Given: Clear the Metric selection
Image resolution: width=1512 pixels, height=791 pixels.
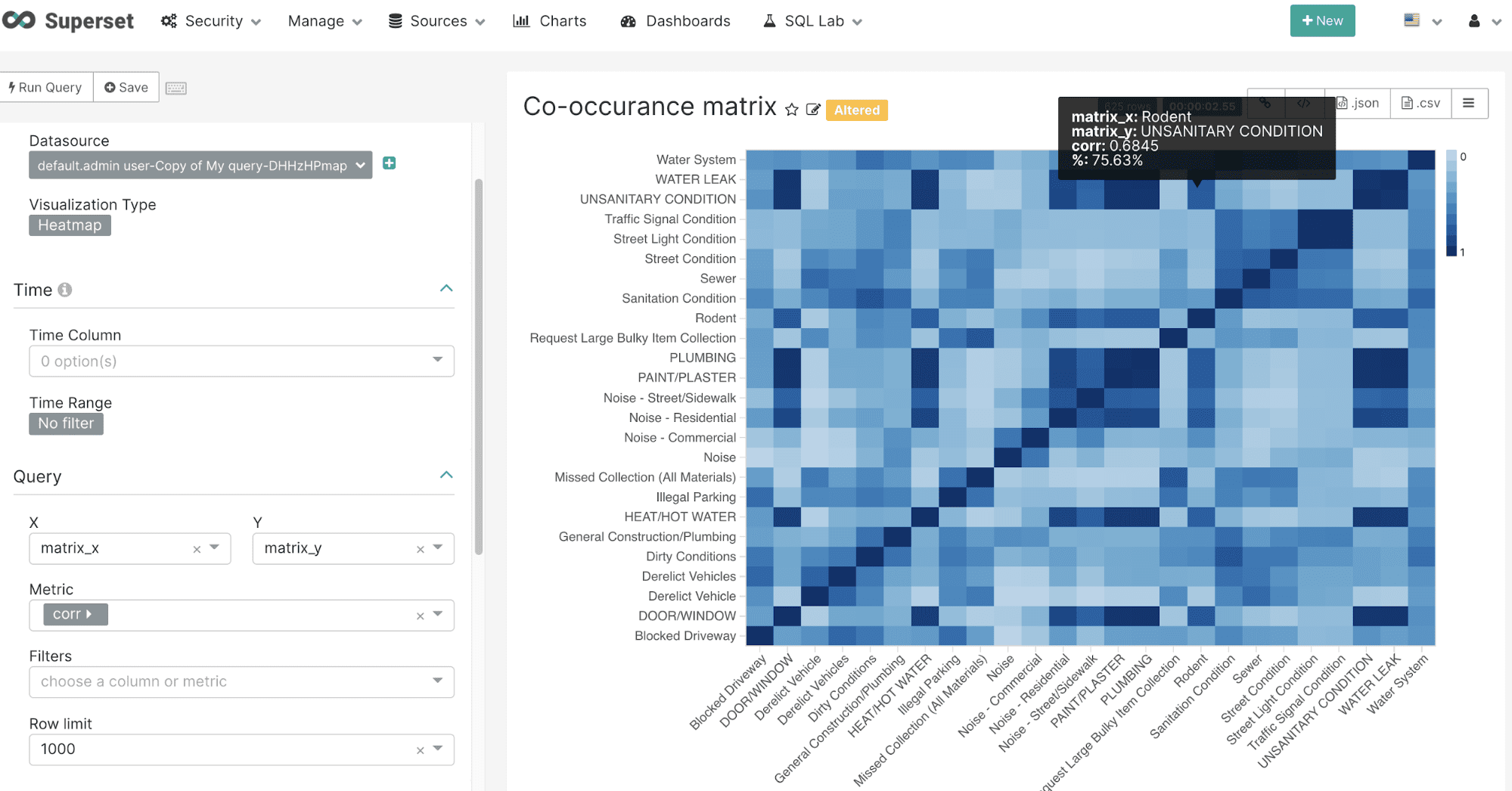Looking at the screenshot, I should [421, 616].
